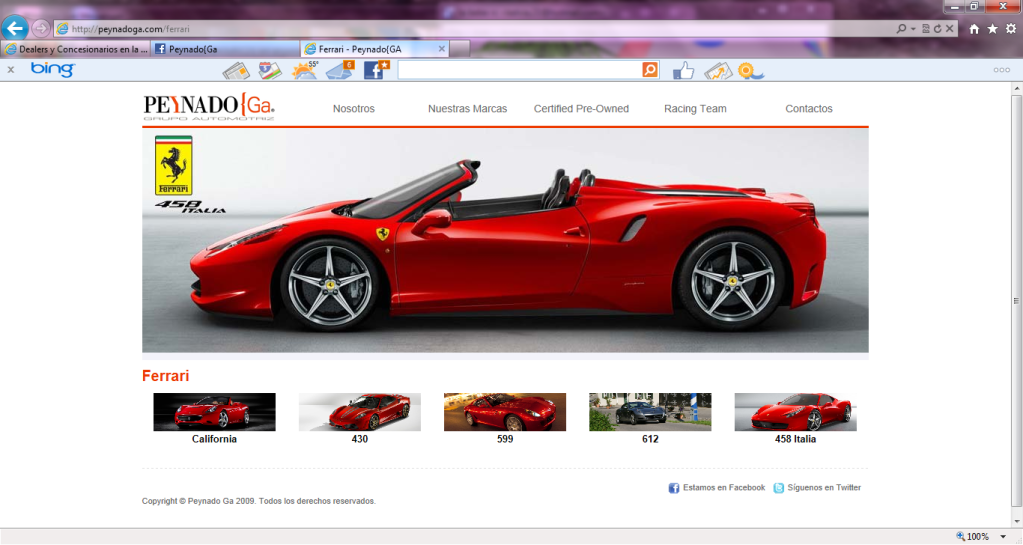The height and width of the screenshot is (545, 1023).
Task: Switch to the Dealers y Concesionarios tab
Action: 76,49
